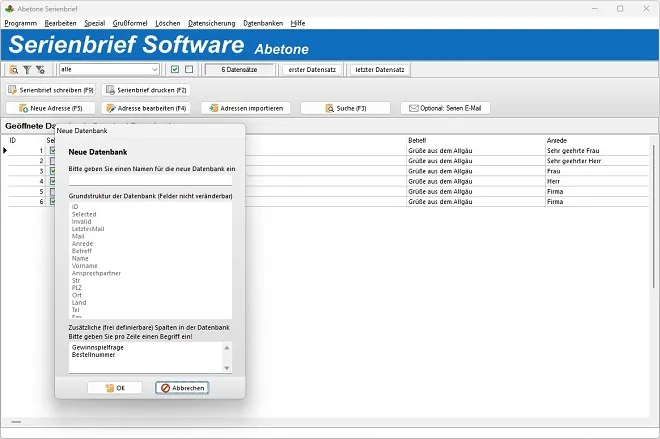Open the Grußformel menu
This screenshot has width=660, height=439.
[x=130, y=23]
